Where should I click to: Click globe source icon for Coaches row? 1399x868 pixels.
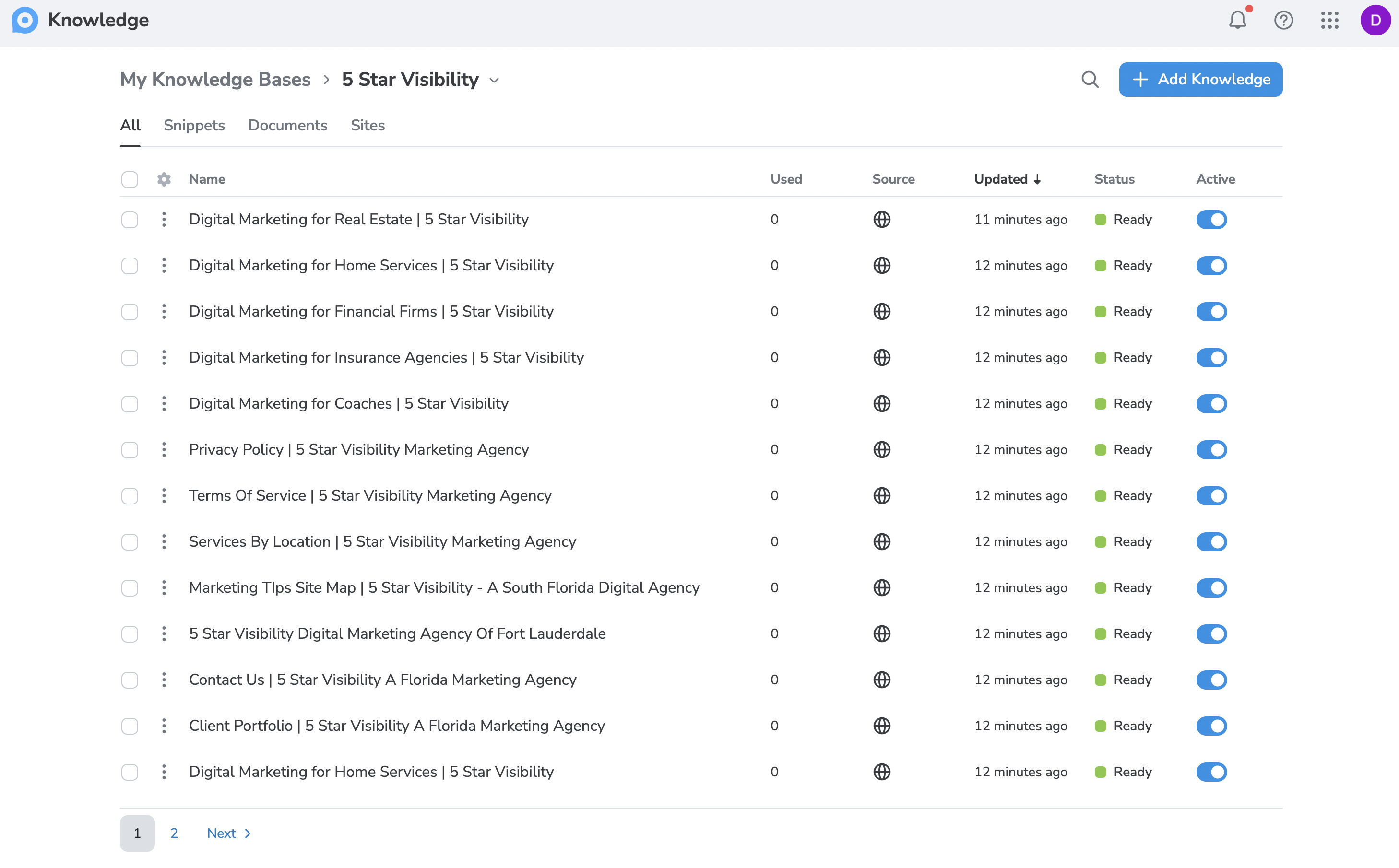point(881,404)
